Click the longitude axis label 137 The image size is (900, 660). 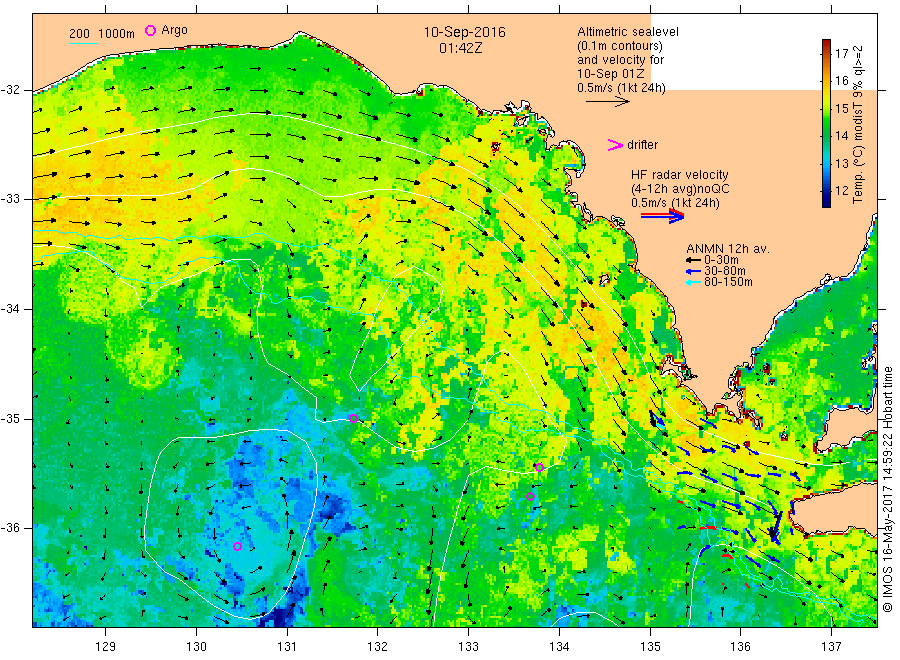831,646
